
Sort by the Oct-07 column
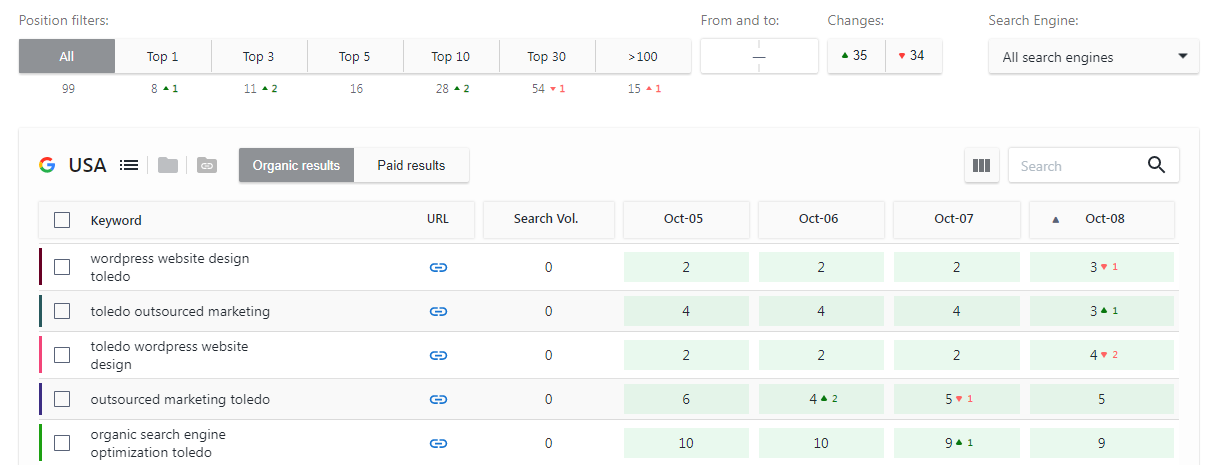pos(956,219)
